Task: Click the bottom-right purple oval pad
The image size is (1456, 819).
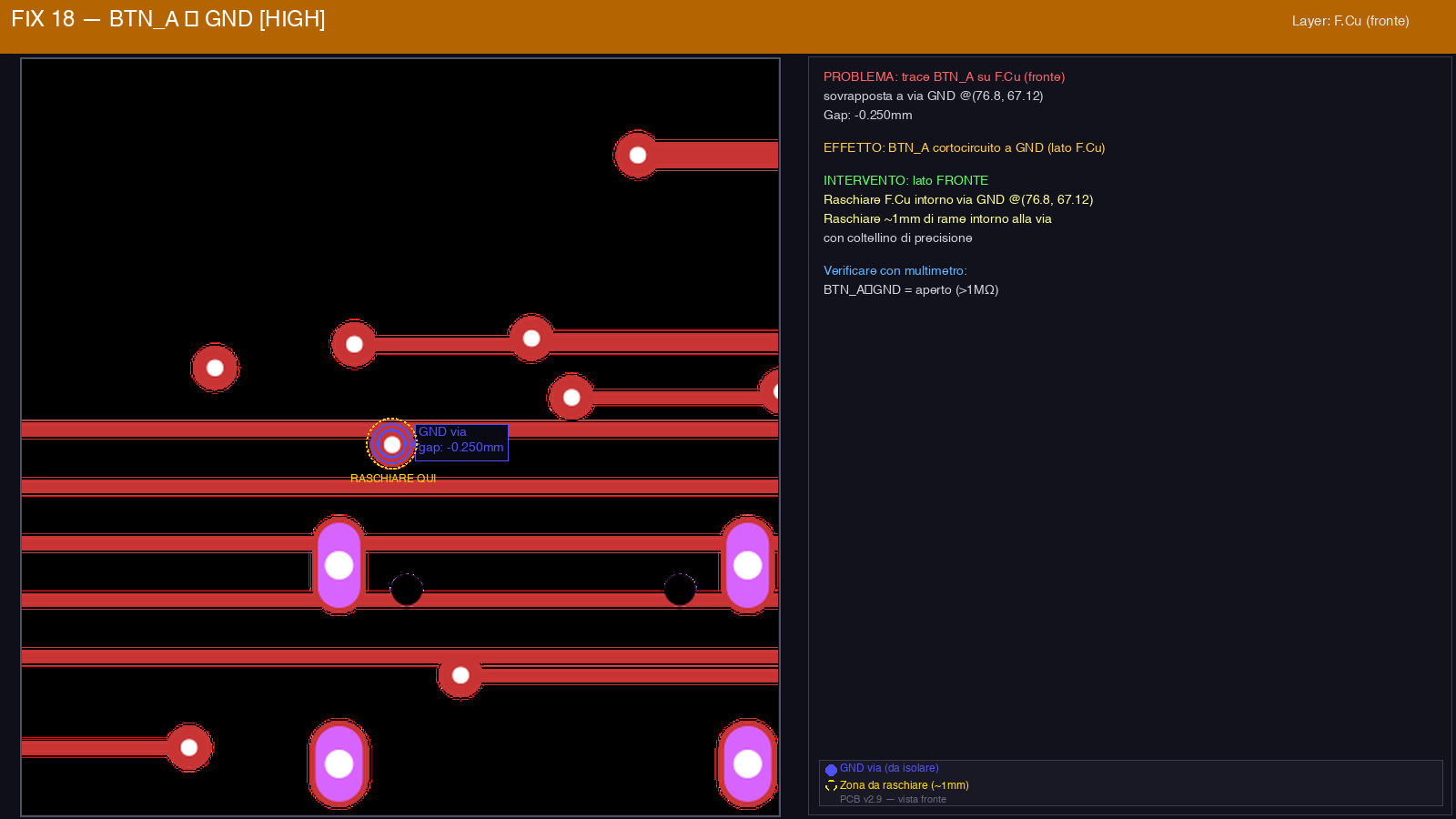Action: click(747, 763)
